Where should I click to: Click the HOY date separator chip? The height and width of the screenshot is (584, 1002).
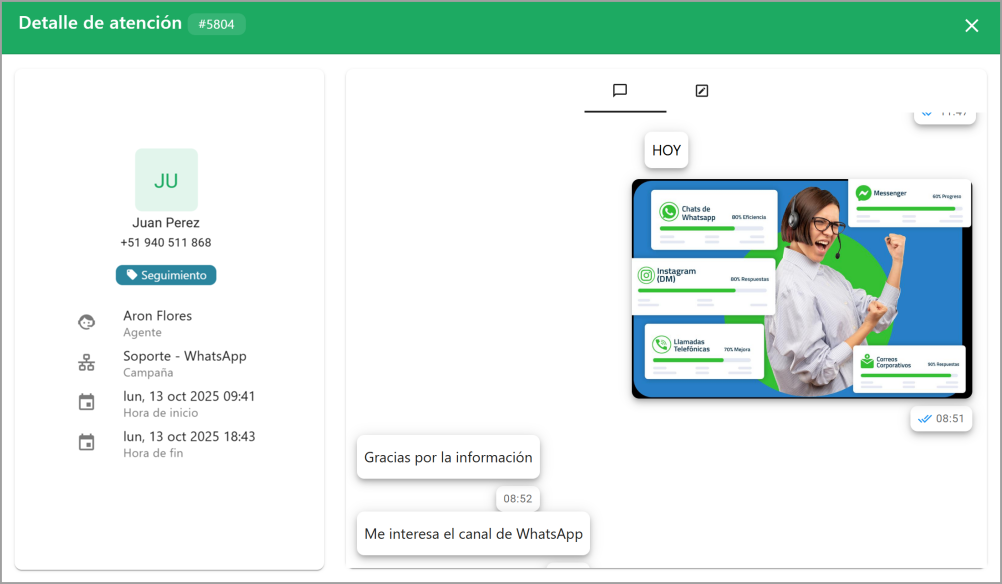click(x=666, y=150)
